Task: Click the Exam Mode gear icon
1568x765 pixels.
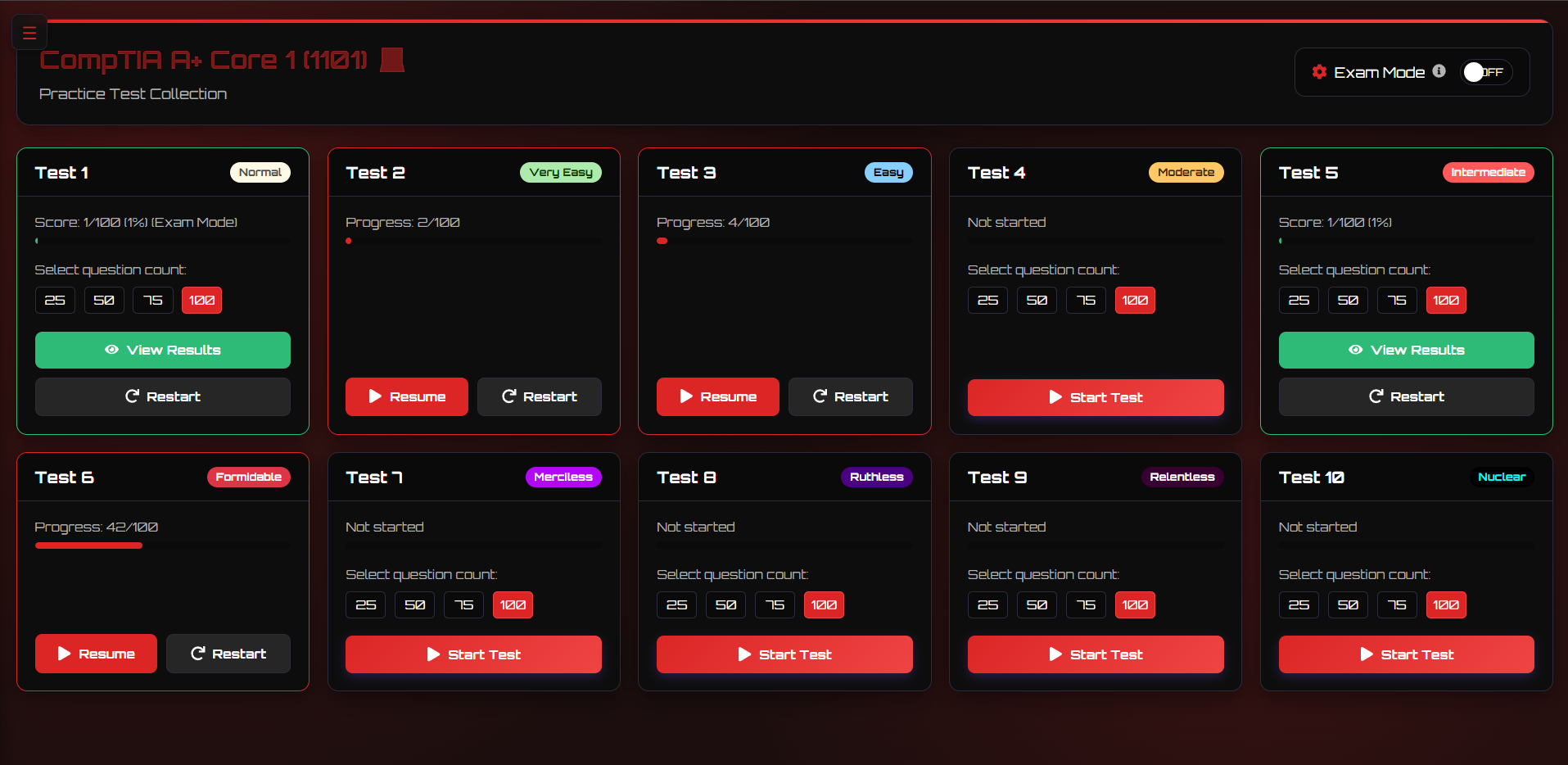Action: (1319, 71)
